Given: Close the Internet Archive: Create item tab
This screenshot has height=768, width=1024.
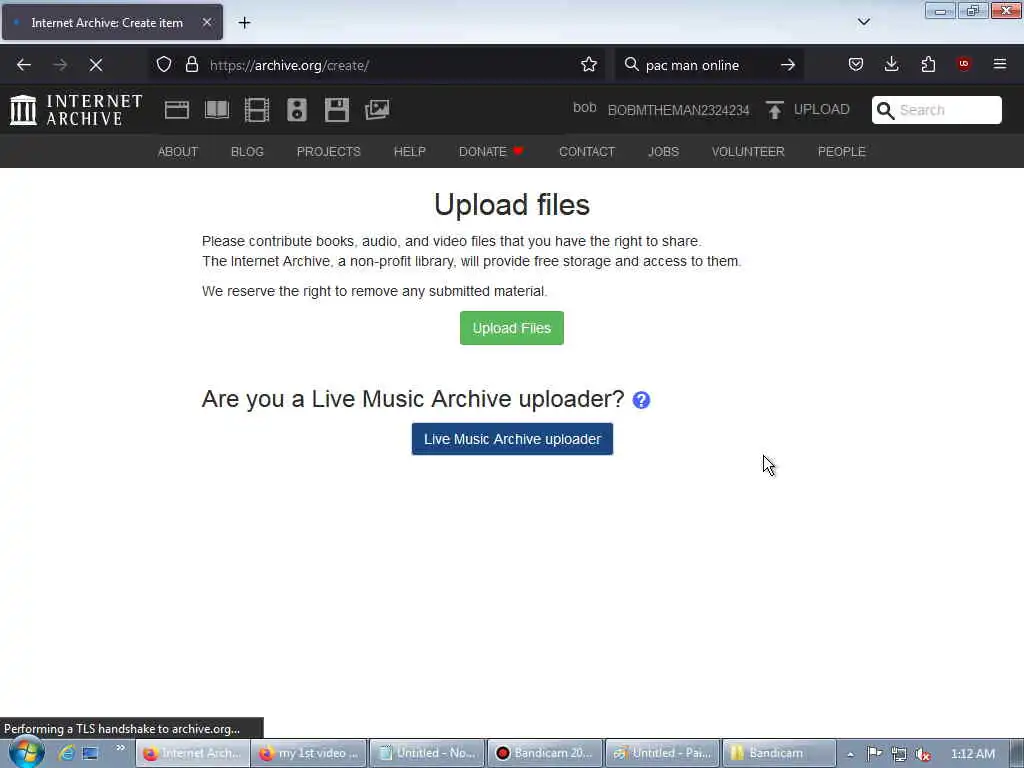Looking at the screenshot, I should pos(207,22).
